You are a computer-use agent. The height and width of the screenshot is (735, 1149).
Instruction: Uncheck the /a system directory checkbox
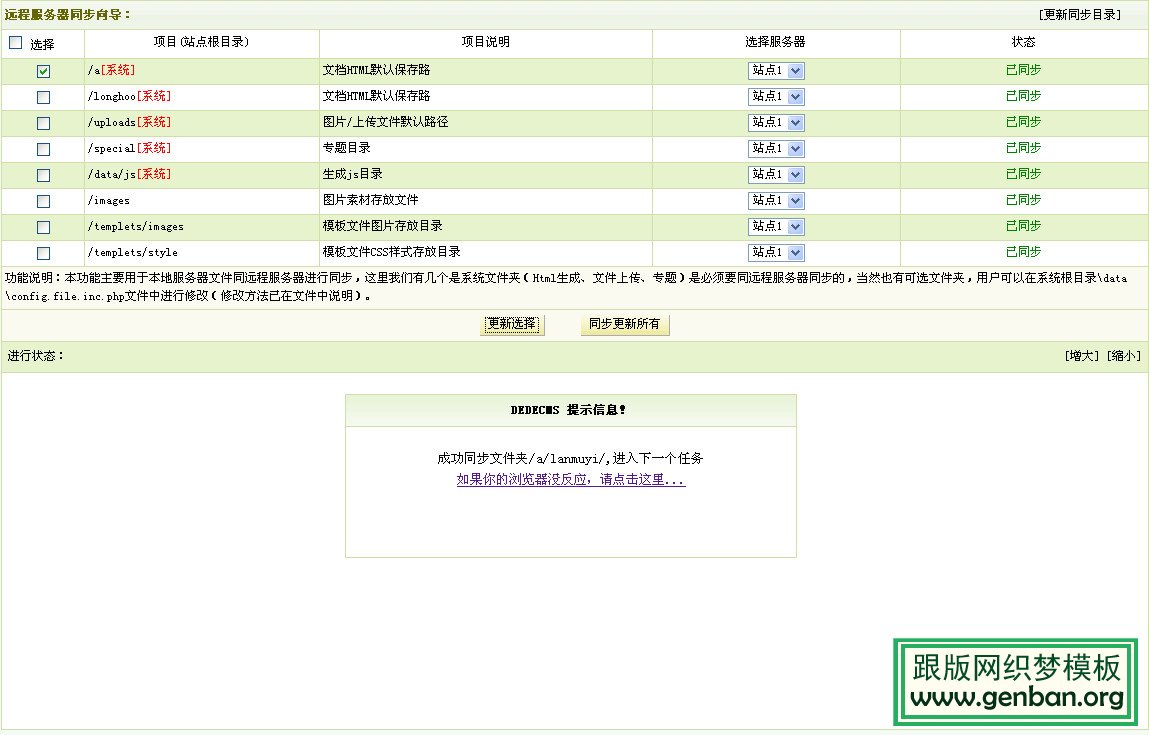click(x=43, y=71)
